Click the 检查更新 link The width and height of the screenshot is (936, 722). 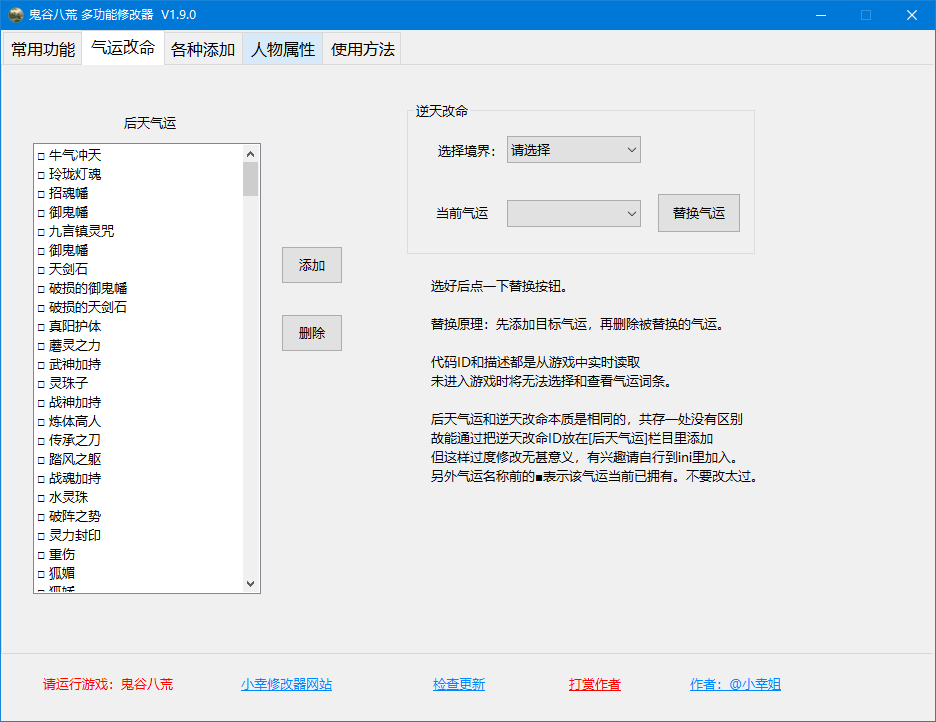459,685
